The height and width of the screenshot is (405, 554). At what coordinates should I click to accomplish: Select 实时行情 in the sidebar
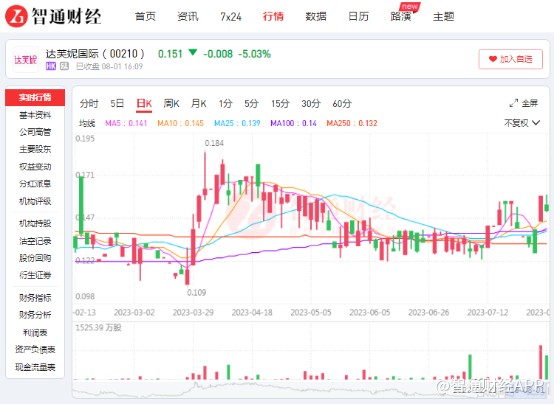[35, 98]
